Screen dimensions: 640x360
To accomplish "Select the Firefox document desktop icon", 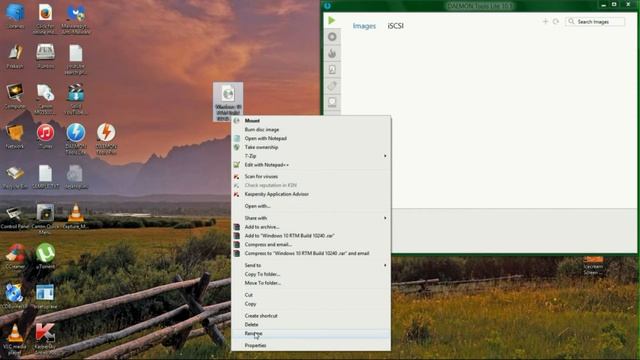I will (45, 18).
